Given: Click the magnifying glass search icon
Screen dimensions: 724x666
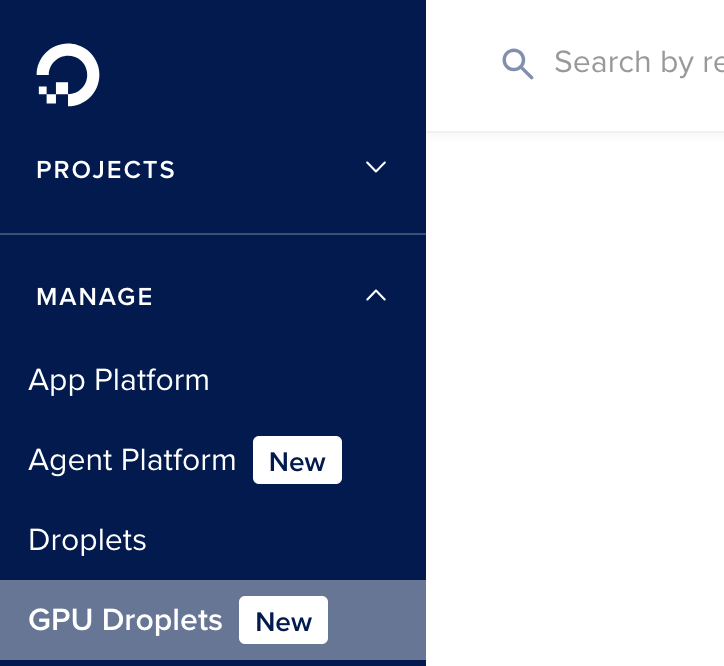Looking at the screenshot, I should click(x=518, y=64).
